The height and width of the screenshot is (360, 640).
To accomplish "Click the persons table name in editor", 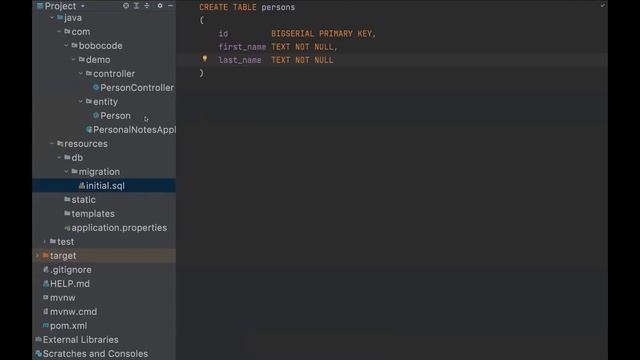I will (278, 7).
